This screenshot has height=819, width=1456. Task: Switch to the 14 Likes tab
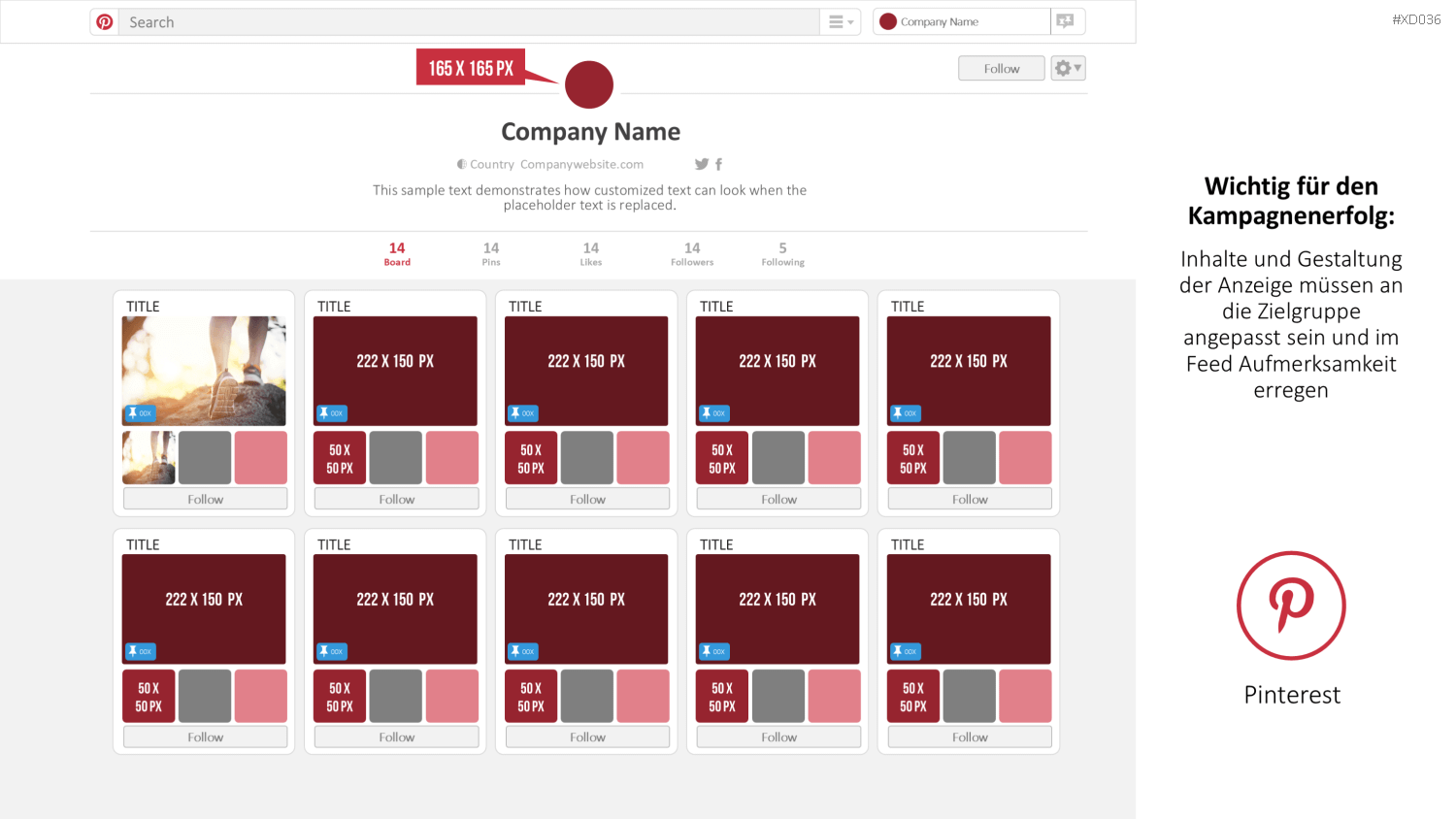(x=591, y=253)
